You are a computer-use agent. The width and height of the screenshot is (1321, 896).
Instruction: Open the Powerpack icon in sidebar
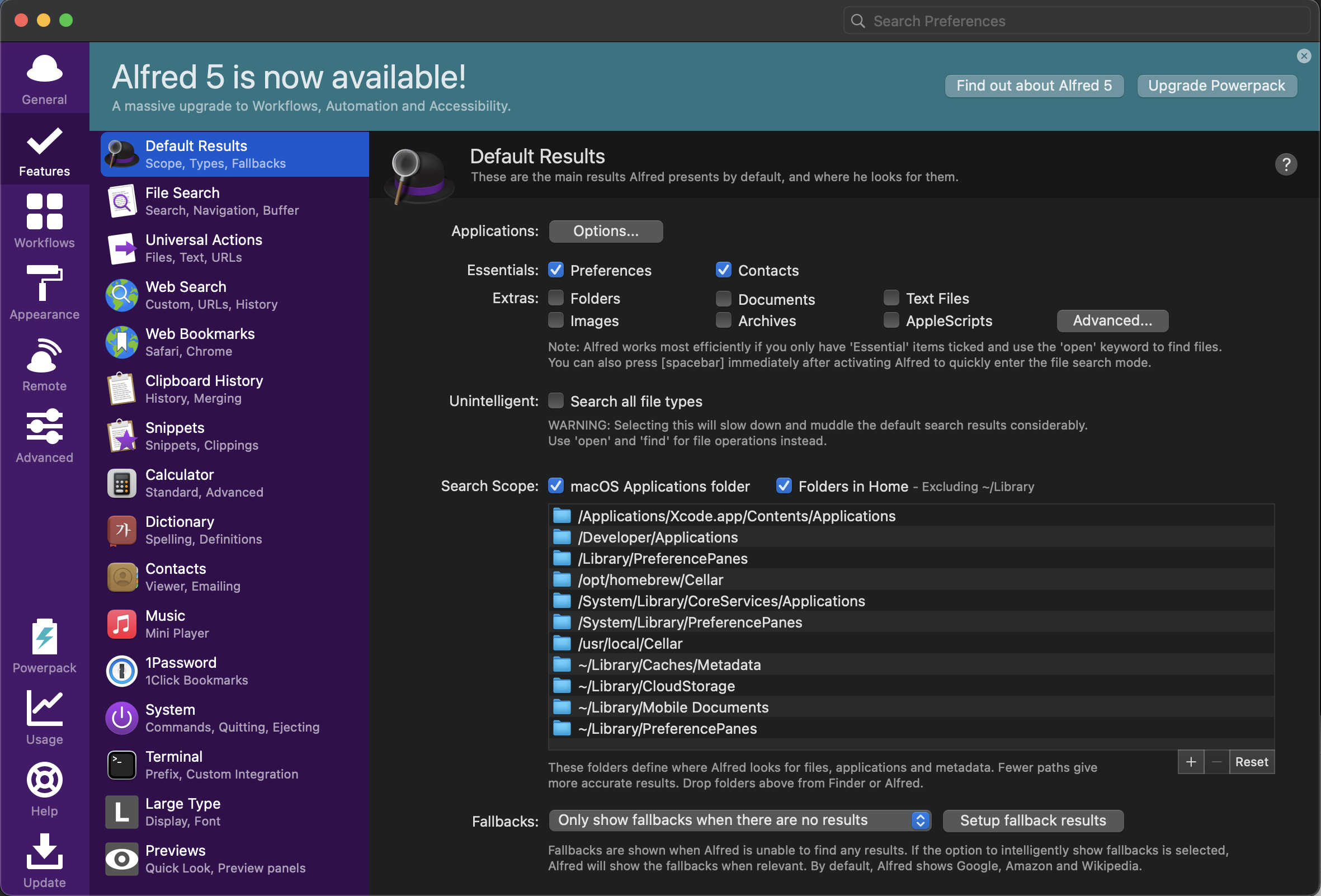click(x=44, y=636)
